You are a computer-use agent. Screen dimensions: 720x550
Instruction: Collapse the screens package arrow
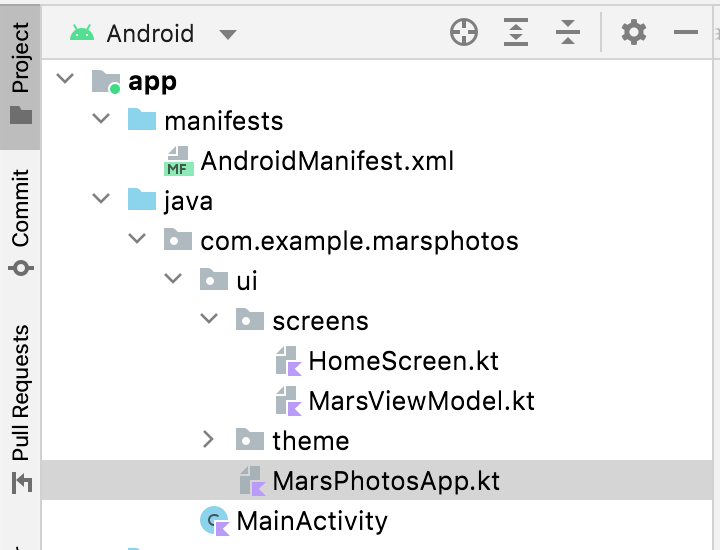coord(208,320)
